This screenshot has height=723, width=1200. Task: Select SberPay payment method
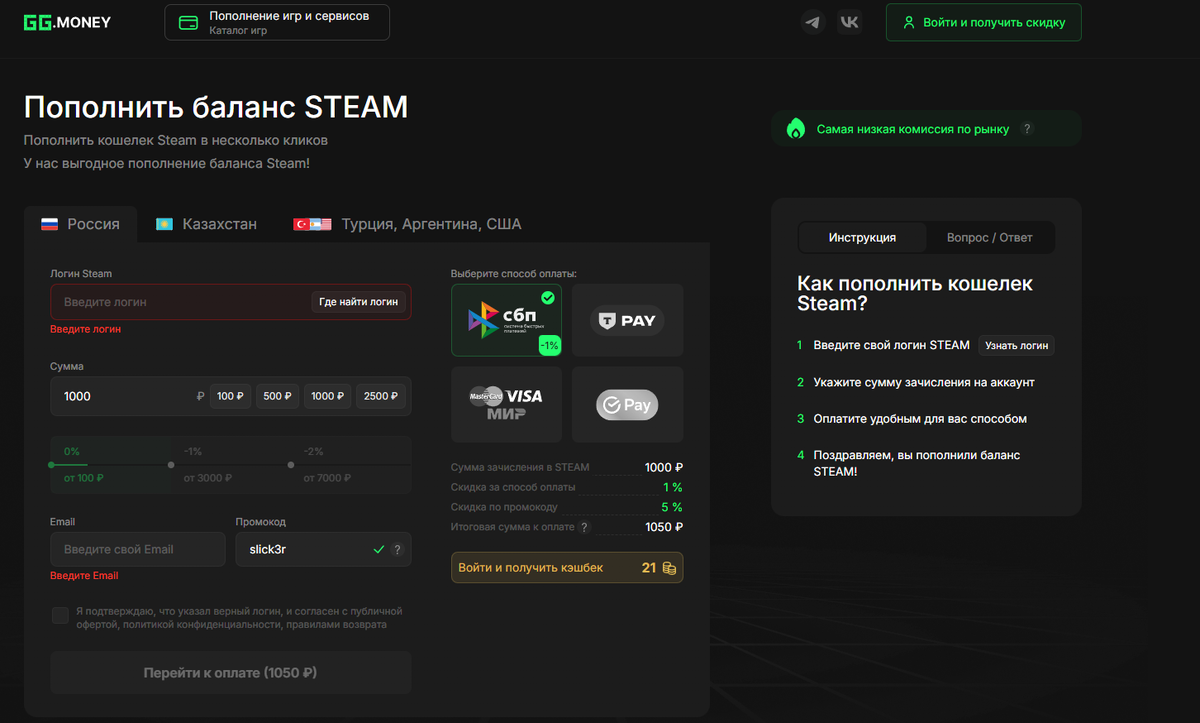pyautogui.click(x=627, y=404)
